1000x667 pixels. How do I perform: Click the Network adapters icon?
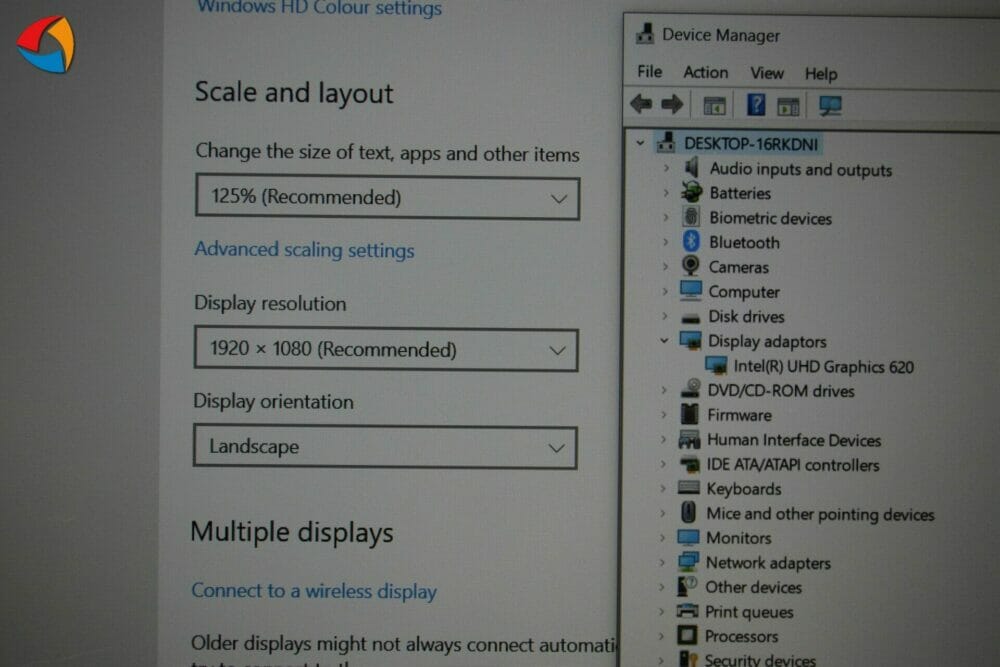(688, 562)
